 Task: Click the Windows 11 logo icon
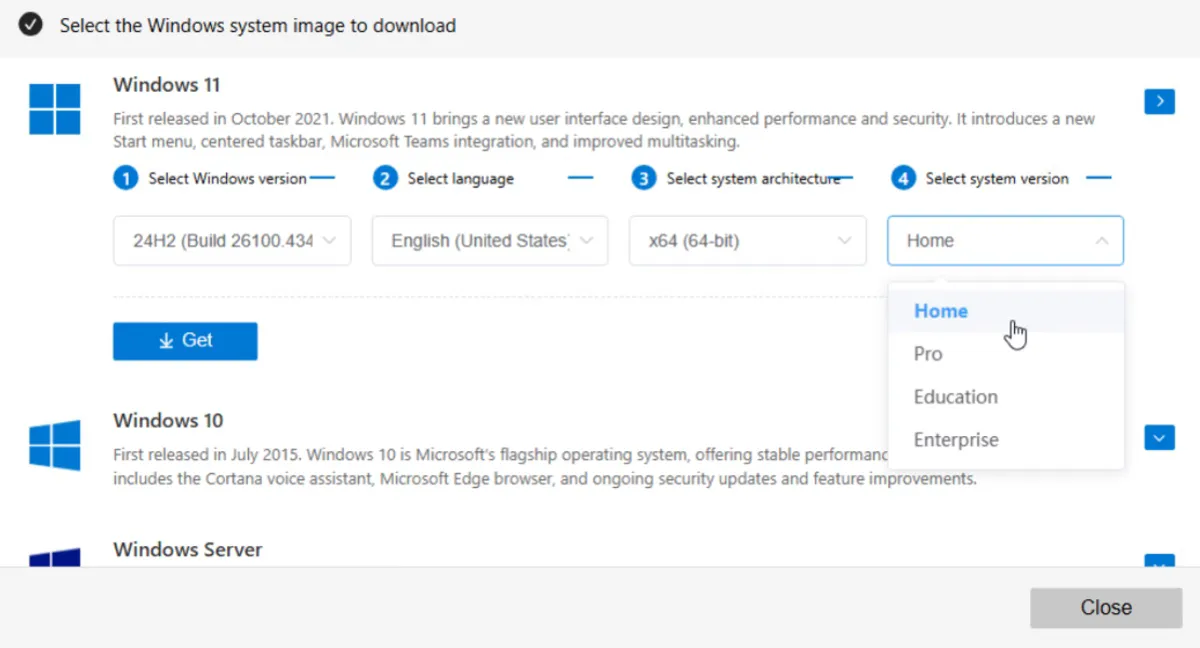click(x=54, y=109)
